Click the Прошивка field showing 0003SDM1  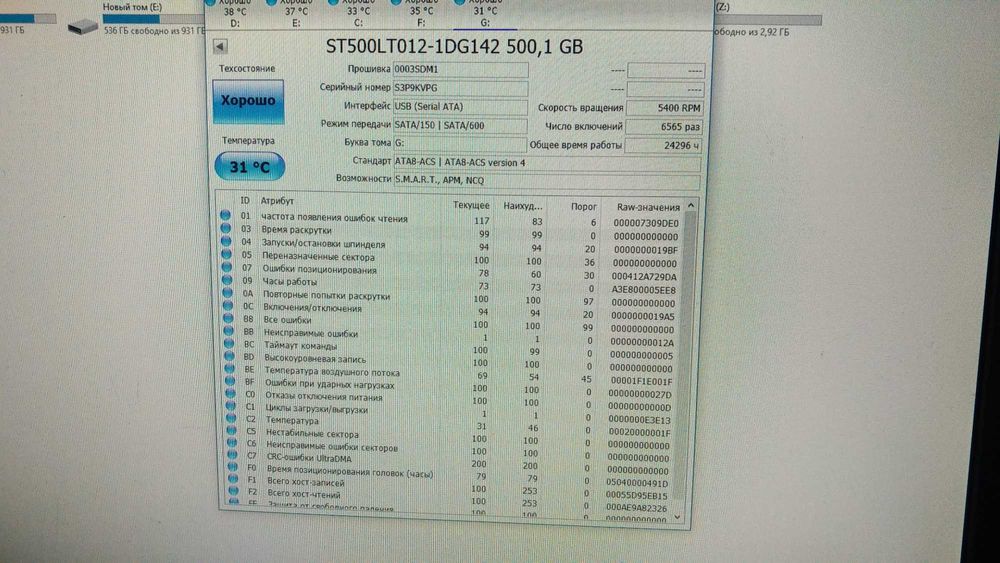click(x=460, y=69)
